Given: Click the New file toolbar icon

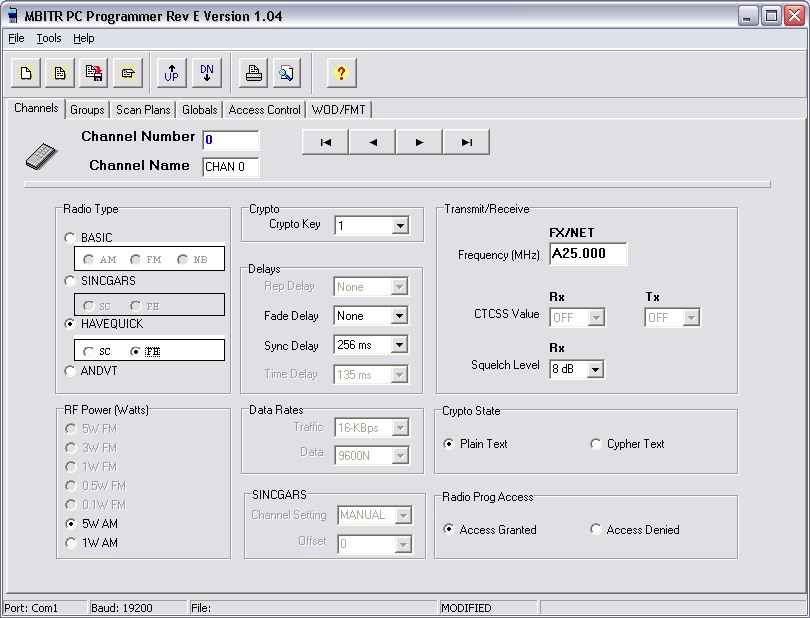Looking at the screenshot, I should [x=26, y=73].
